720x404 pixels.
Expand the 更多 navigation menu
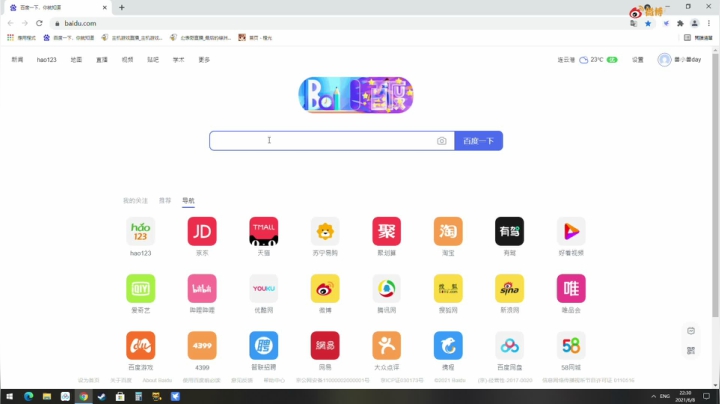(204, 60)
